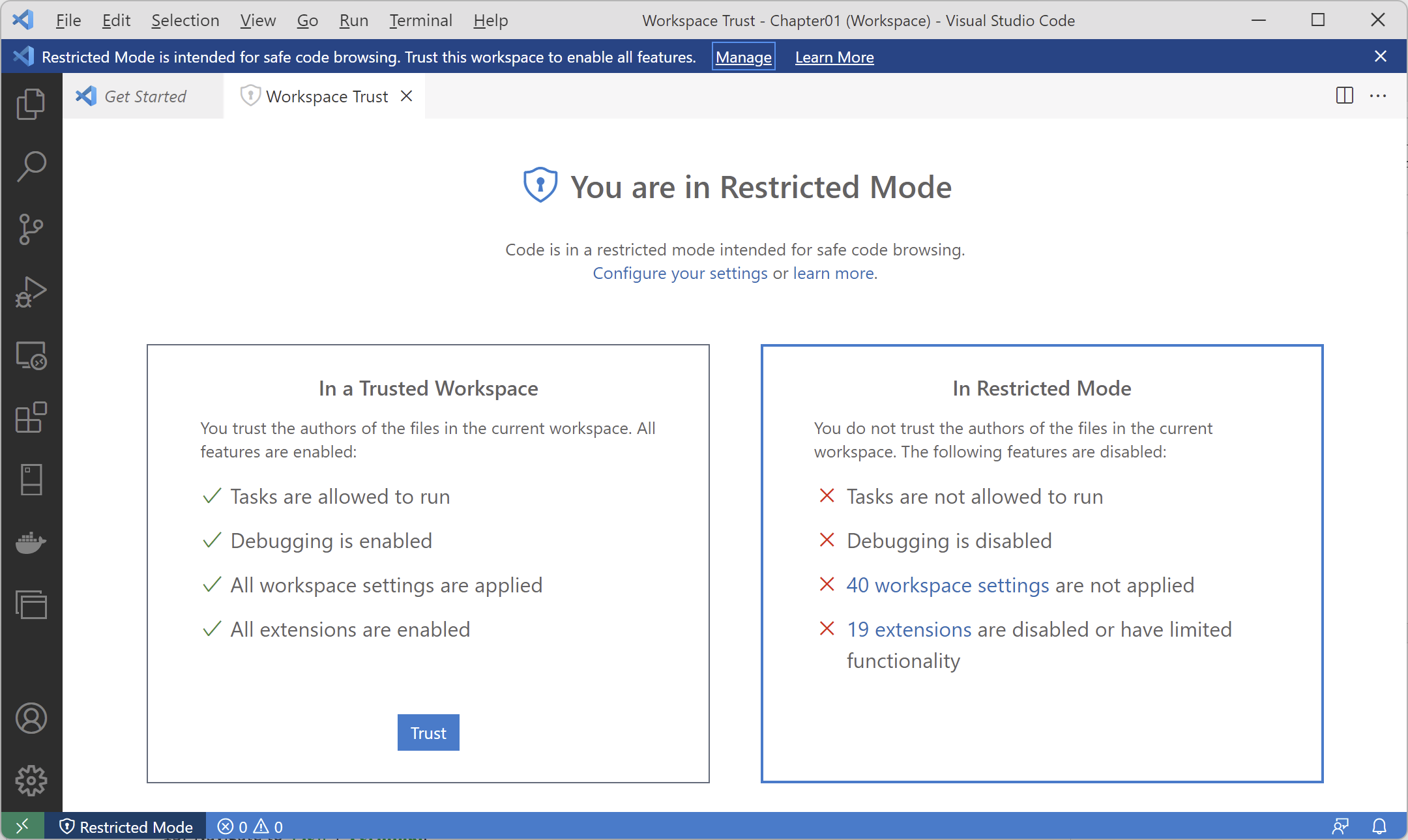This screenshot has width=1408, height=840.
Task: Open the Selection menu
Action: point(185,20)
